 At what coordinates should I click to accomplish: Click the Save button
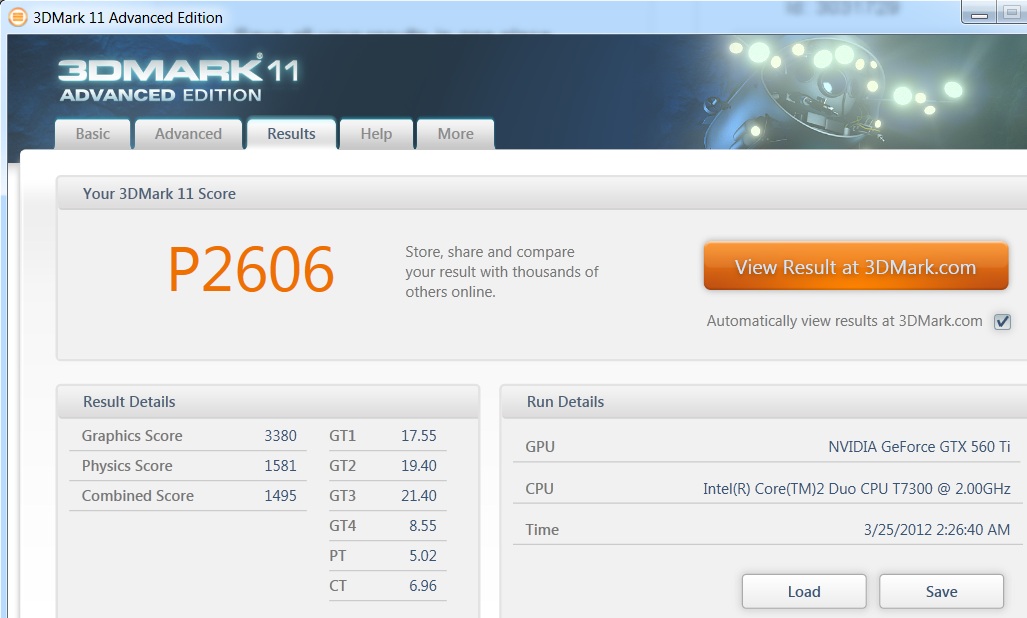(941, 591)
